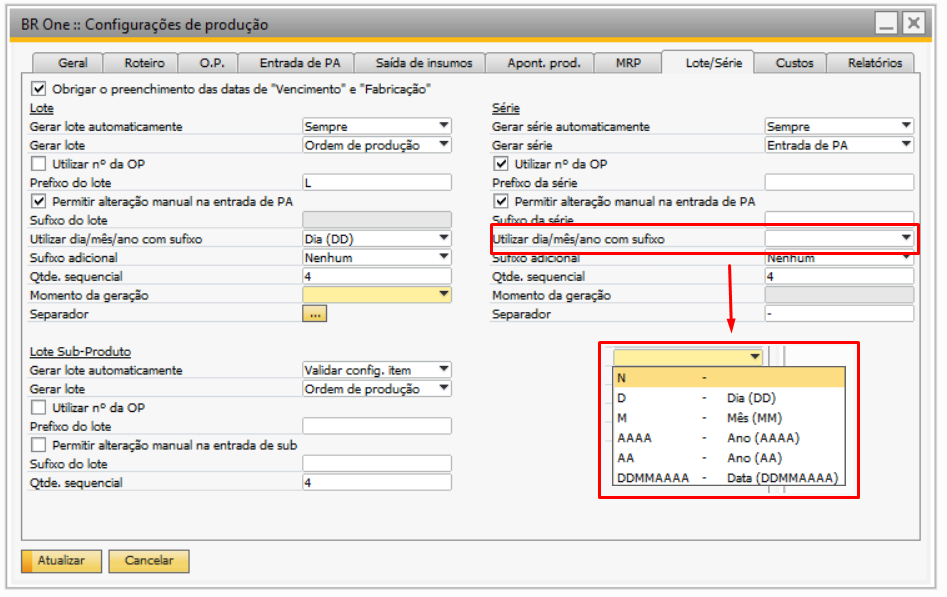Expand Série 'Gerar série' Entrada de PA dropdown

(x=905, y=145)
